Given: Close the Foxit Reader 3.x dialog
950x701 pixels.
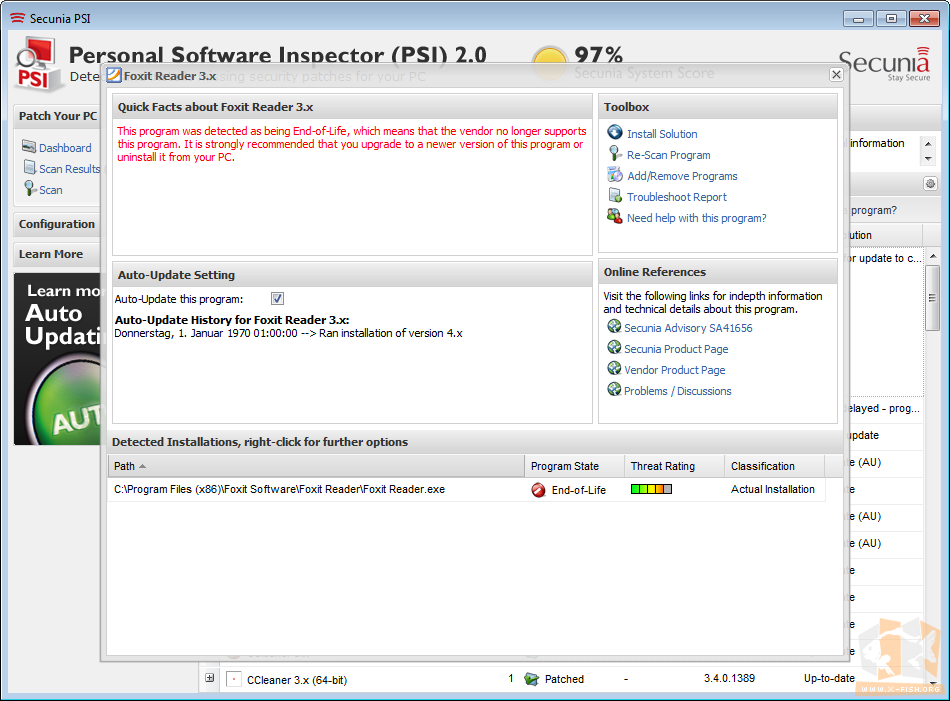Looking at the screenshot, I should pyautogui.click(x=836, y=75).
